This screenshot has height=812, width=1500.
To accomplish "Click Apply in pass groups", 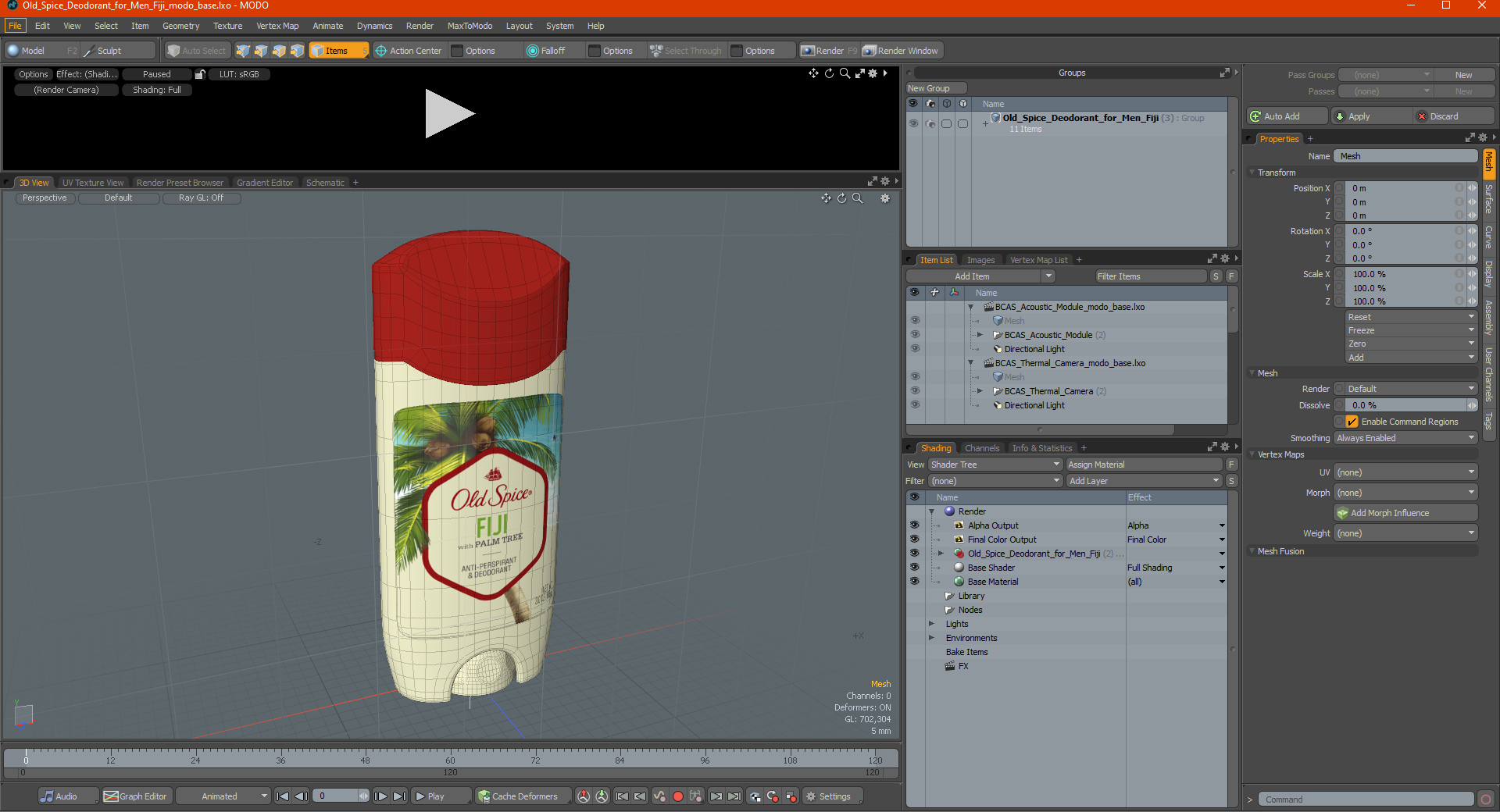I will click(1372, 116).
